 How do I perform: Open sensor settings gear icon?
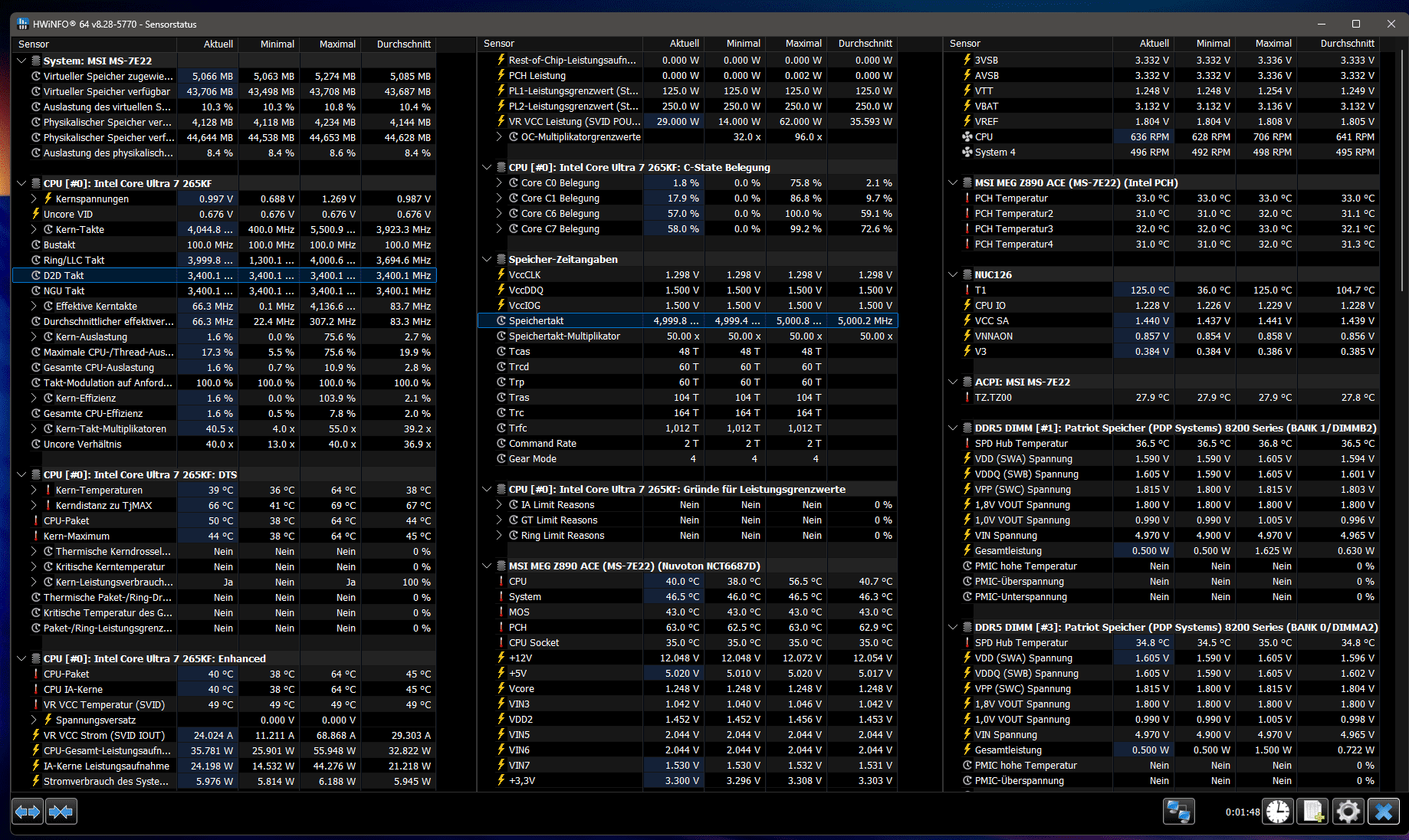1348,811
